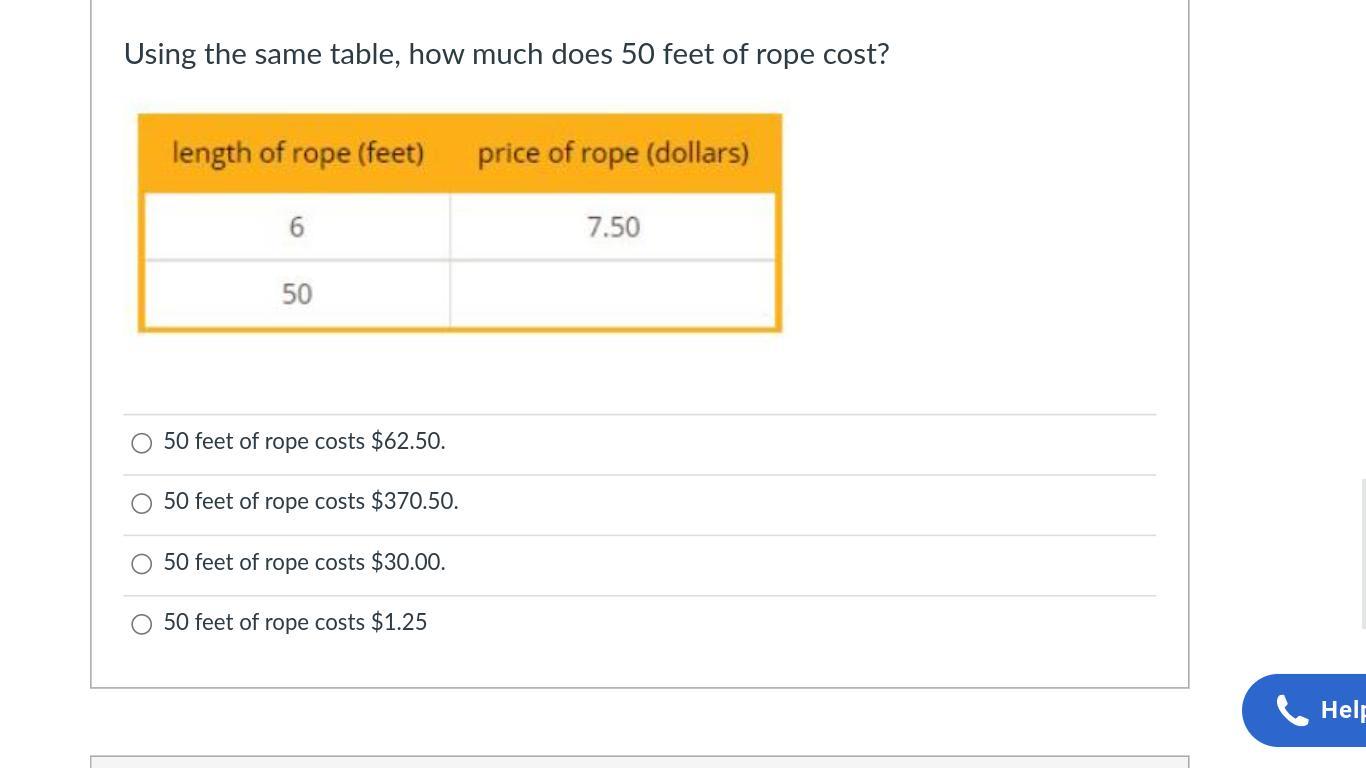Click the table cell showing 6
The image size is (1366, 768).
297,227
